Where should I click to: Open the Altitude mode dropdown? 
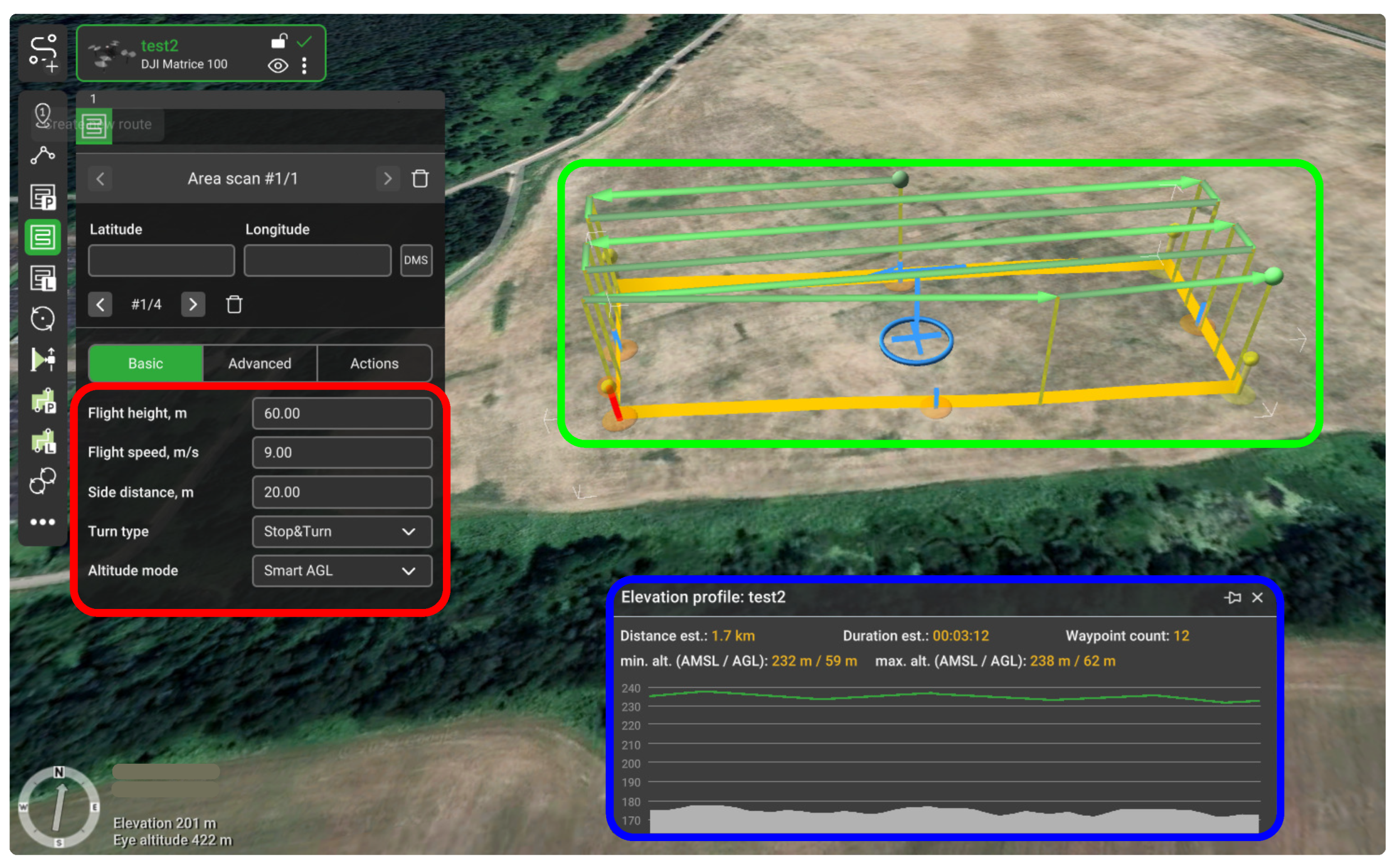(x=342, y=571)
